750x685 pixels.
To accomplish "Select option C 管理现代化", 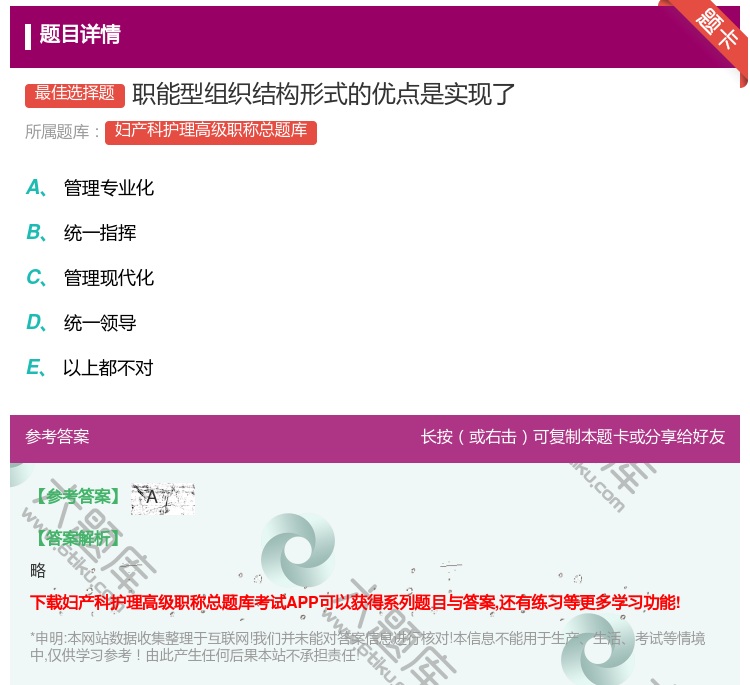I will (90, 278).
